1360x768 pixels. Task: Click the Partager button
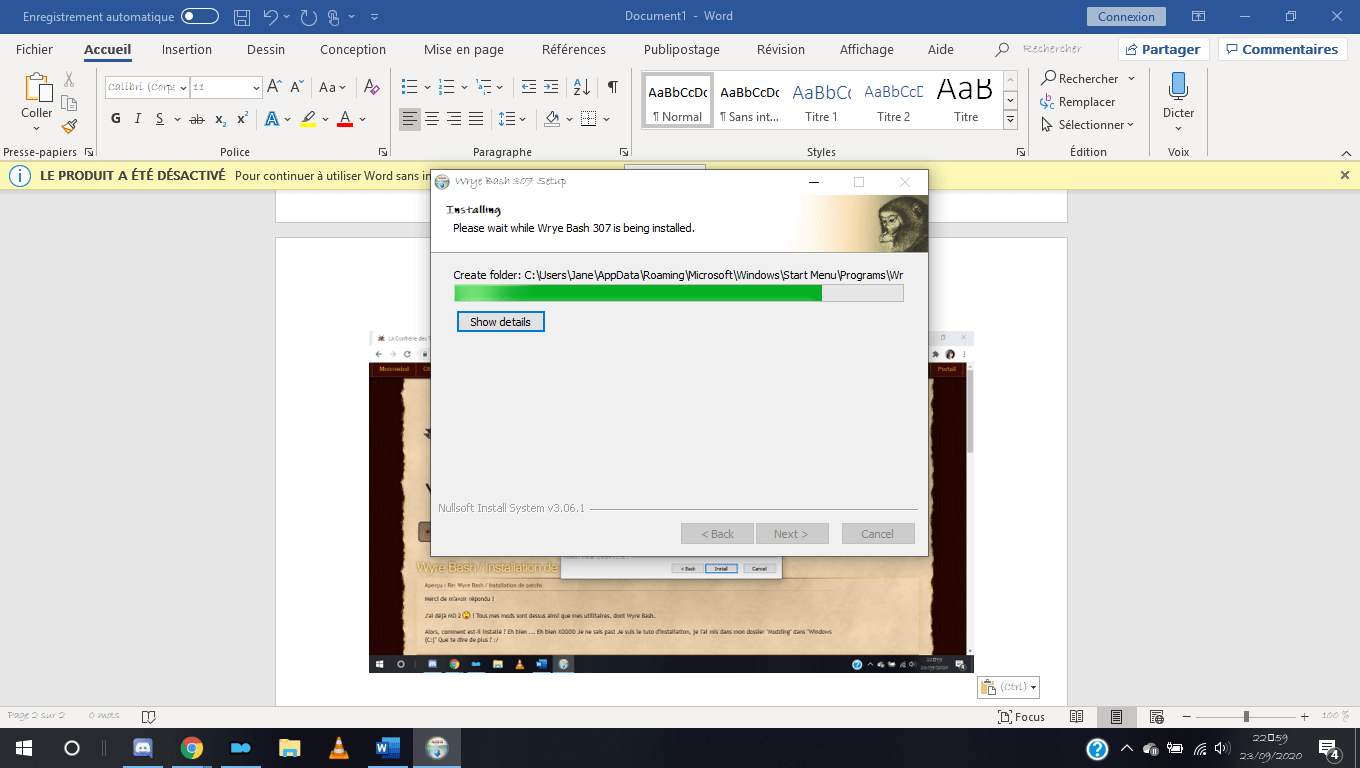(1163, 49)
